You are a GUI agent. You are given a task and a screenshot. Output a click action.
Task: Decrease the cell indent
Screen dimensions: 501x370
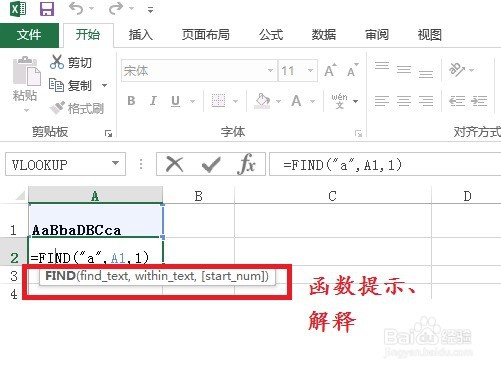457,101
